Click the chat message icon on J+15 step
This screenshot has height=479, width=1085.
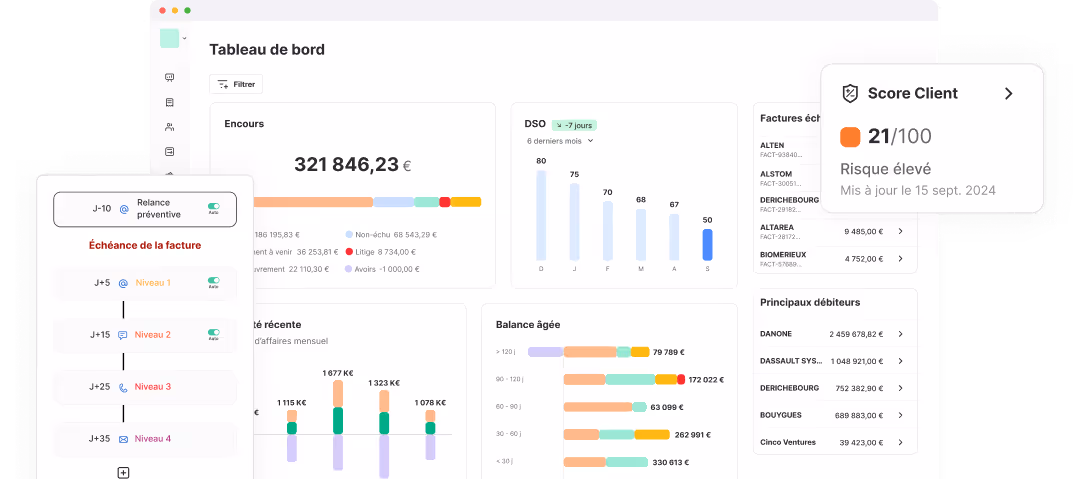coord(122,335)
